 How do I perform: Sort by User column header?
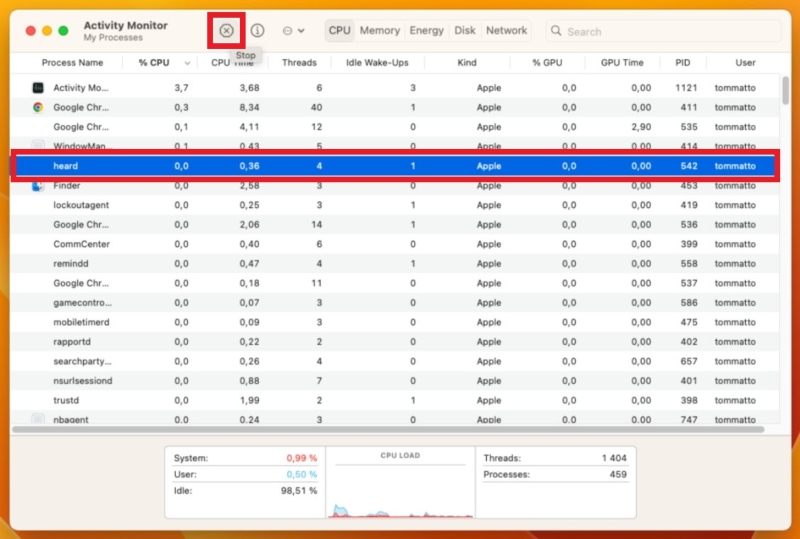tap(745, 63)
